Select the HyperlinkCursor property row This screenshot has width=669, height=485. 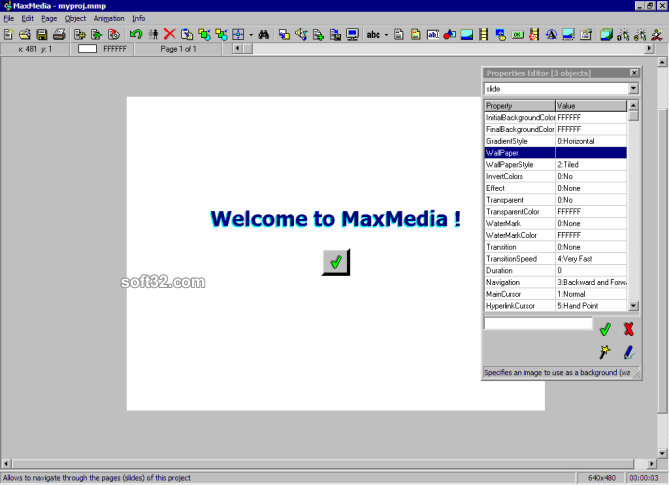[x=556, y=306]
